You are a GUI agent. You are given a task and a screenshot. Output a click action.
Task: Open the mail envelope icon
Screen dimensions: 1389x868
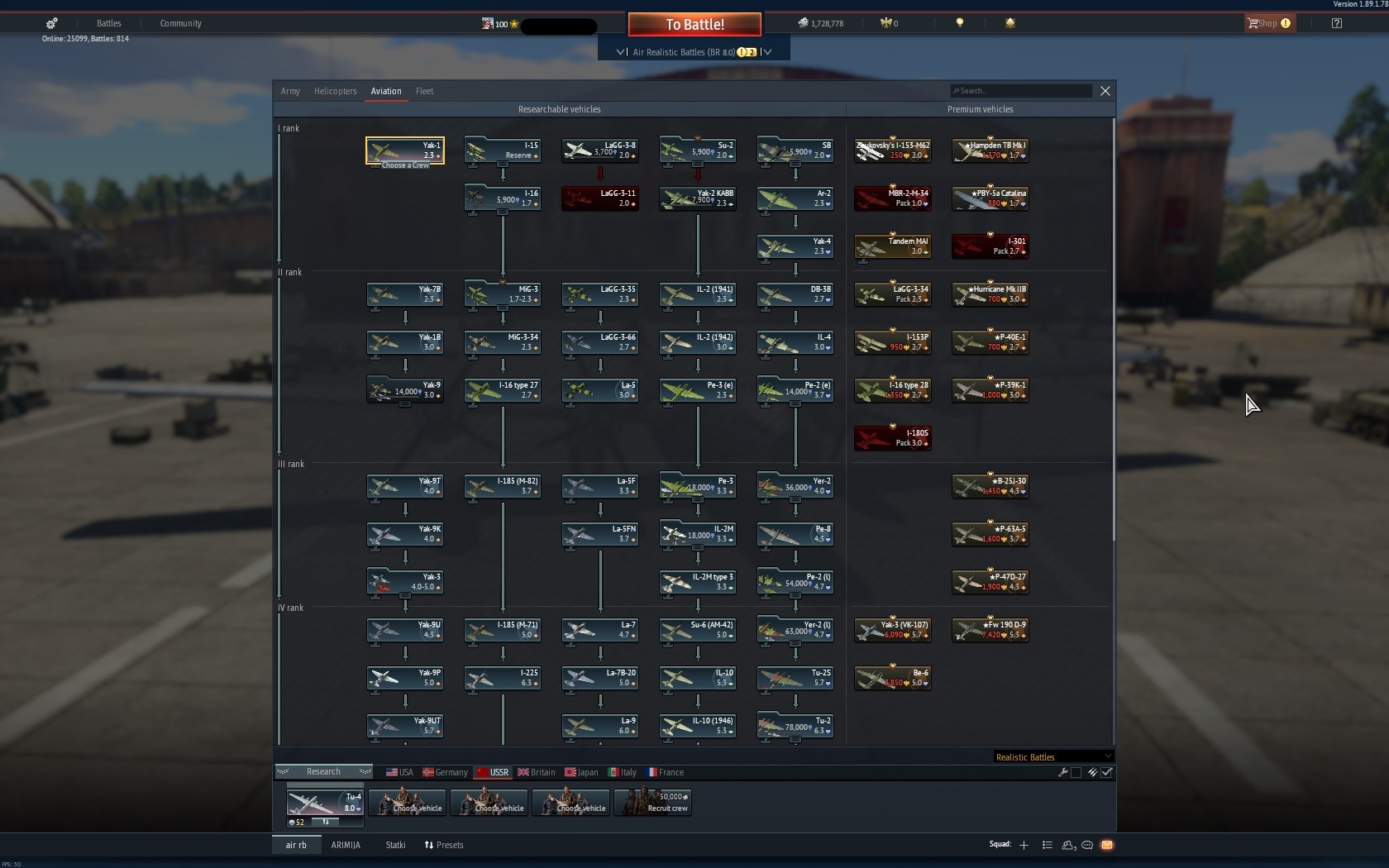coord(1107,845)
